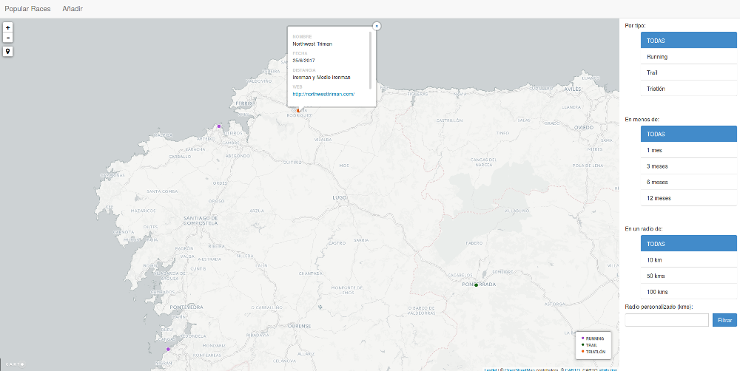Screen dimensions: 740x371
Task: Click purple running marker near Vigo
Action: tap(168, 349)
